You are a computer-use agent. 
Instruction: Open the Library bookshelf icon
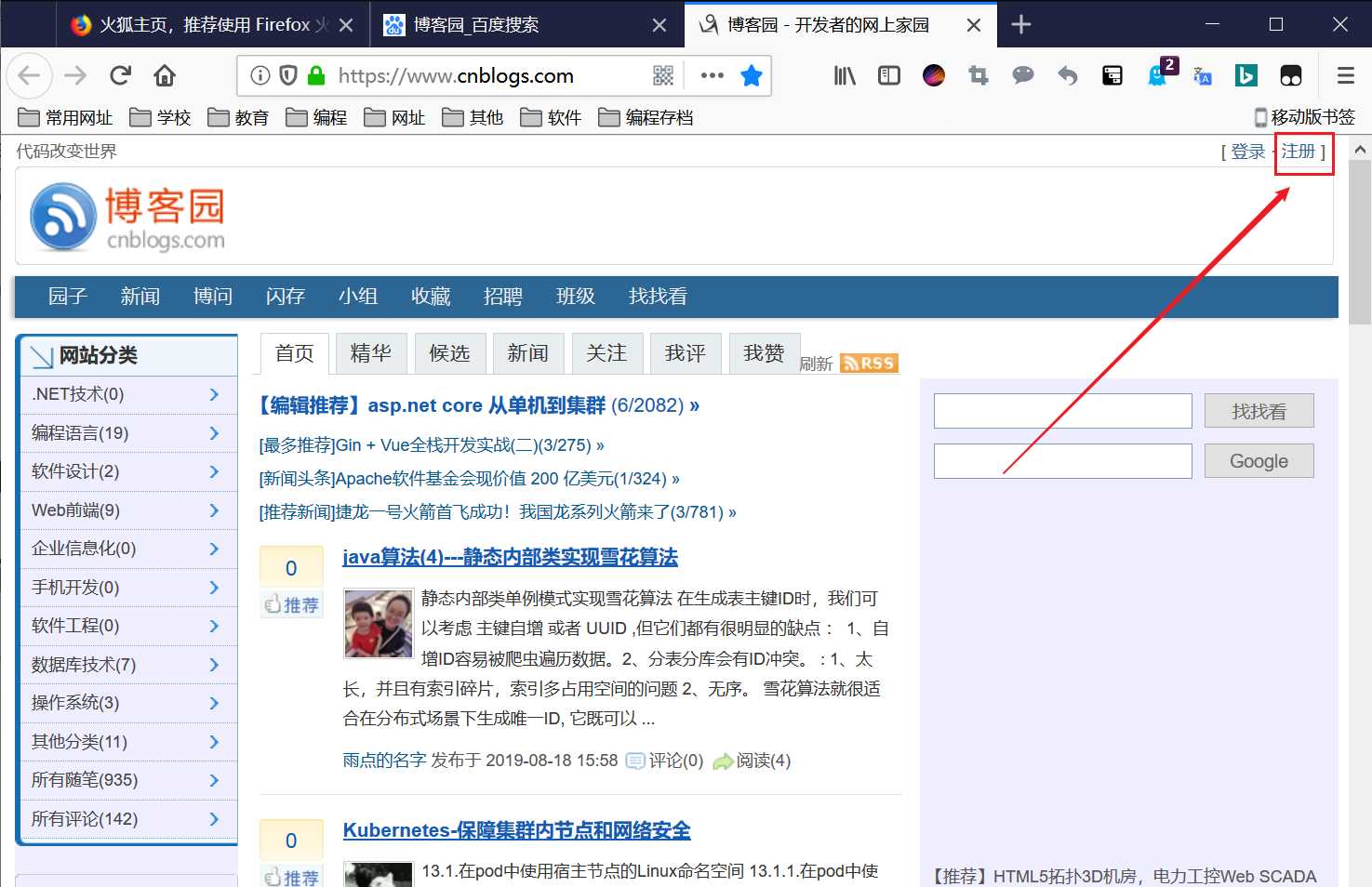pos(845,75)
